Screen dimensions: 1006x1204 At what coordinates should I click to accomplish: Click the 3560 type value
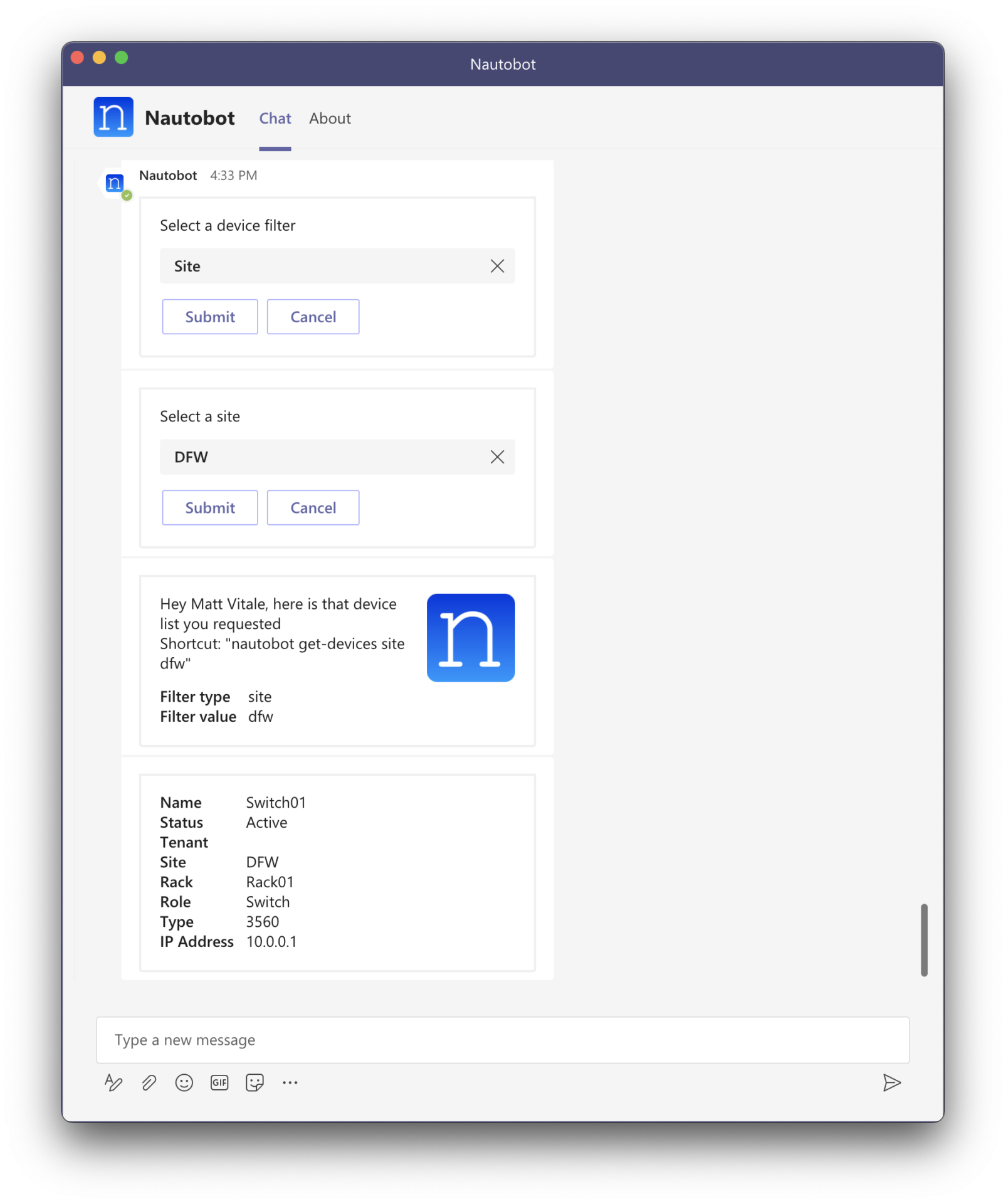click(x=263, y=922)
